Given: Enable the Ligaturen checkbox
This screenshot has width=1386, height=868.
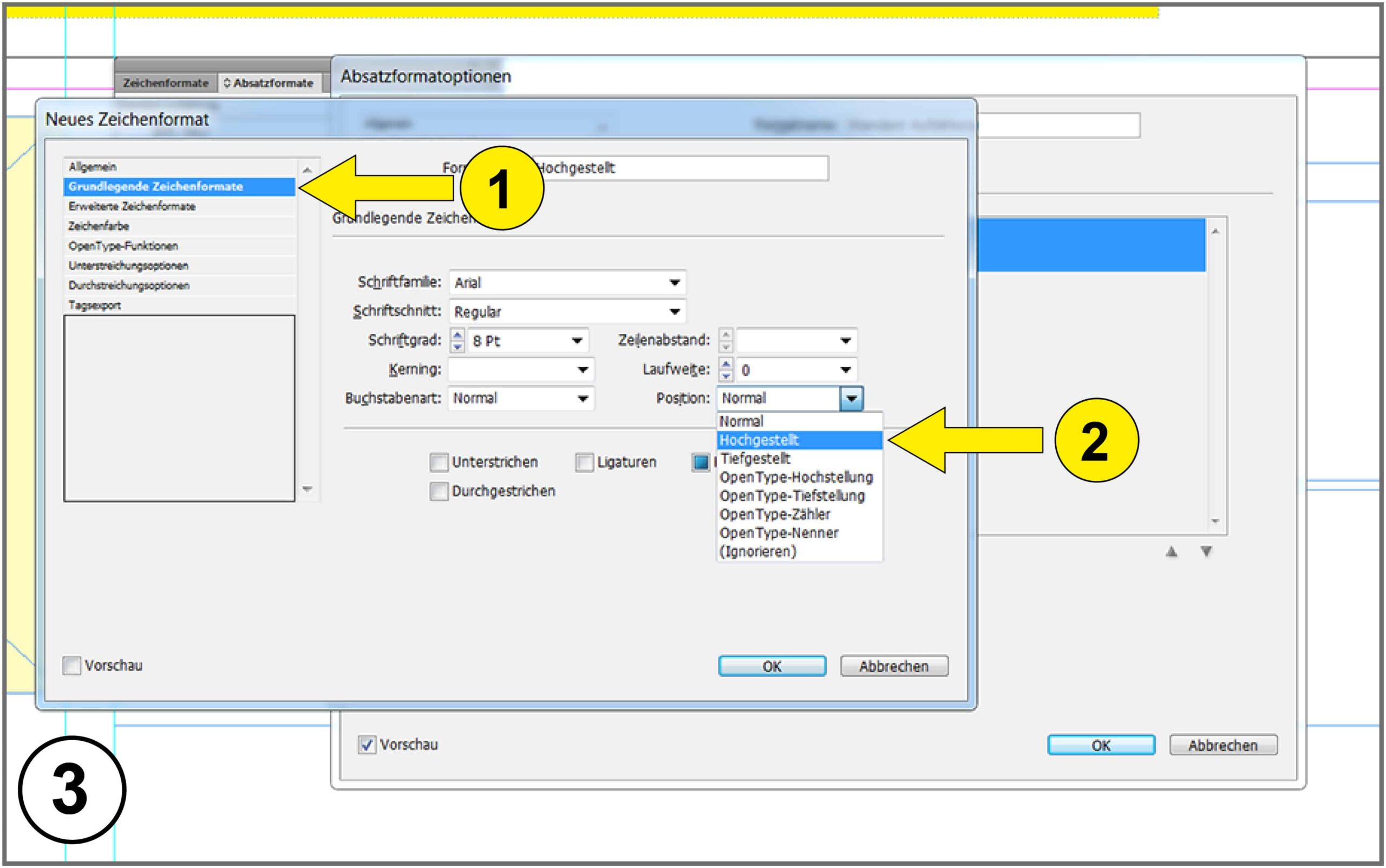Looking at the screenshot, I should (584, 462).
